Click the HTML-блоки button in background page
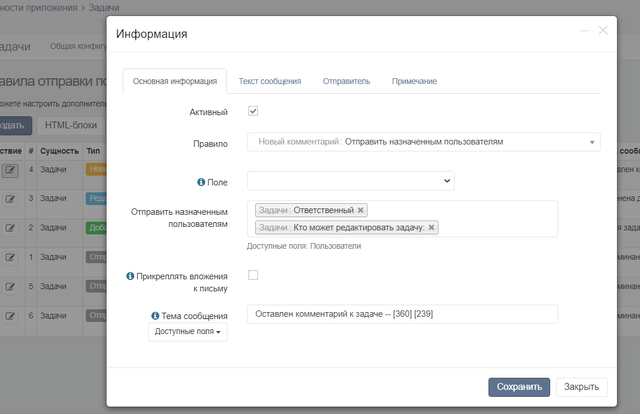 point(71,125)
